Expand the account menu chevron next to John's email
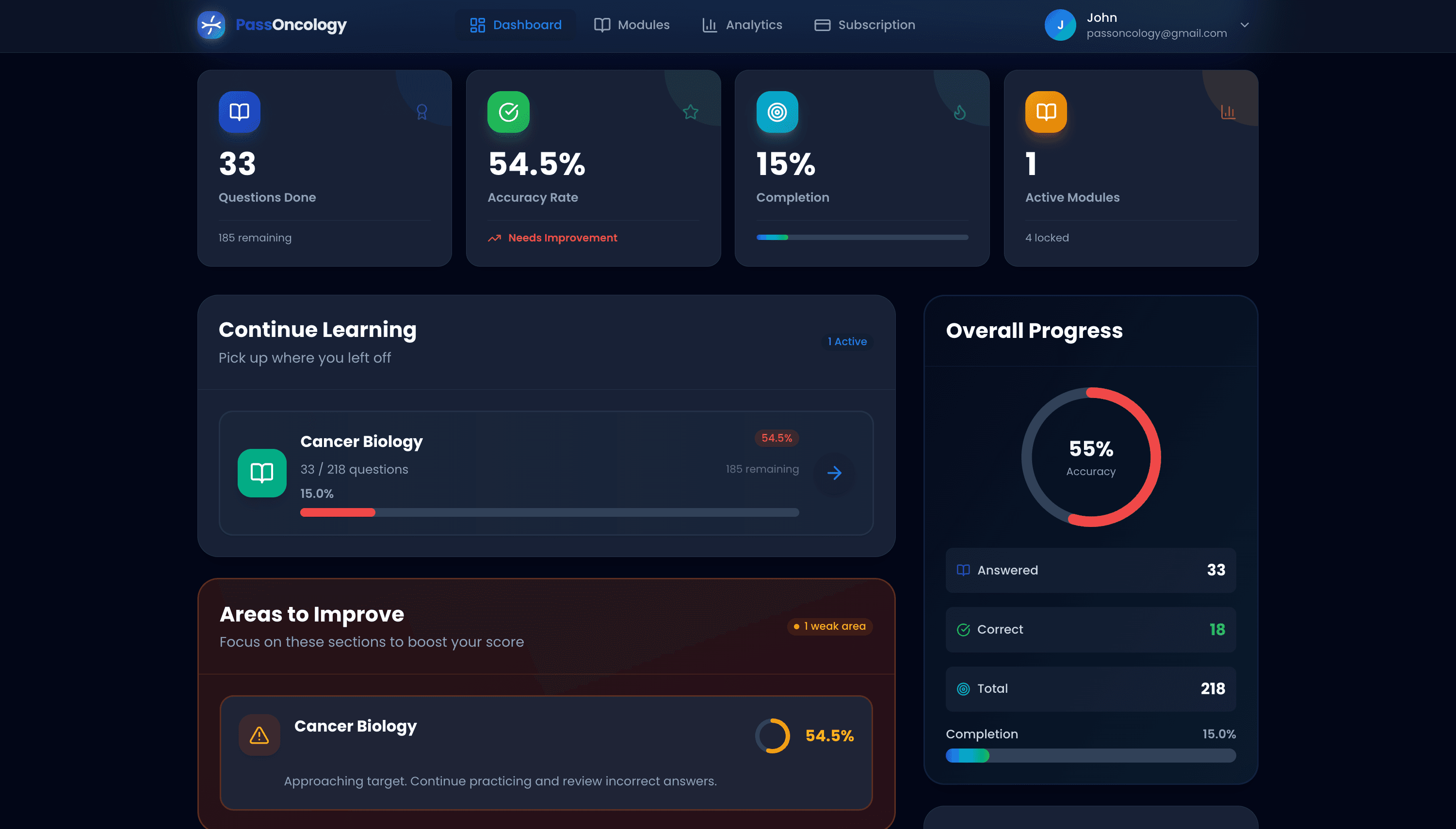This screenshot has height=829, width=1456. [1245, 25]
